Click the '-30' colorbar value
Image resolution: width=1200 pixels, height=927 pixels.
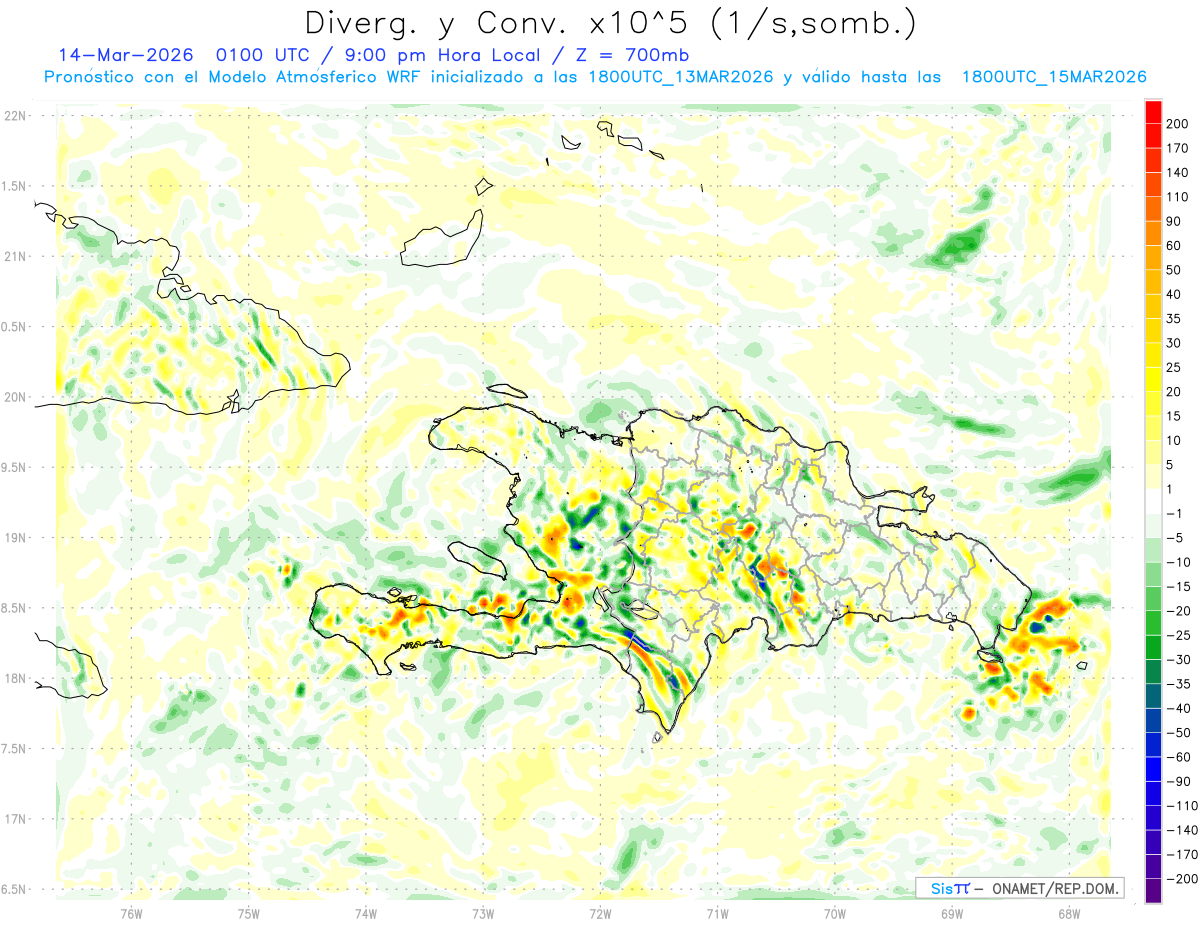click(x=1181, y=659)
